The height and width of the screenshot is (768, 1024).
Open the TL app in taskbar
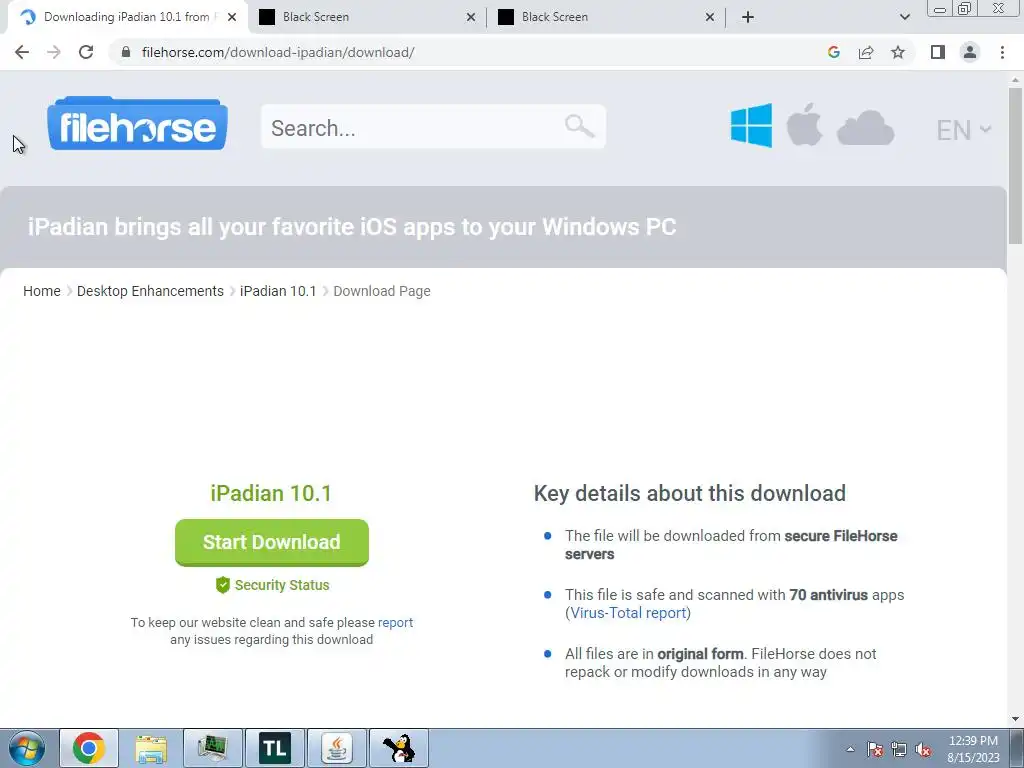click(275, 748)
